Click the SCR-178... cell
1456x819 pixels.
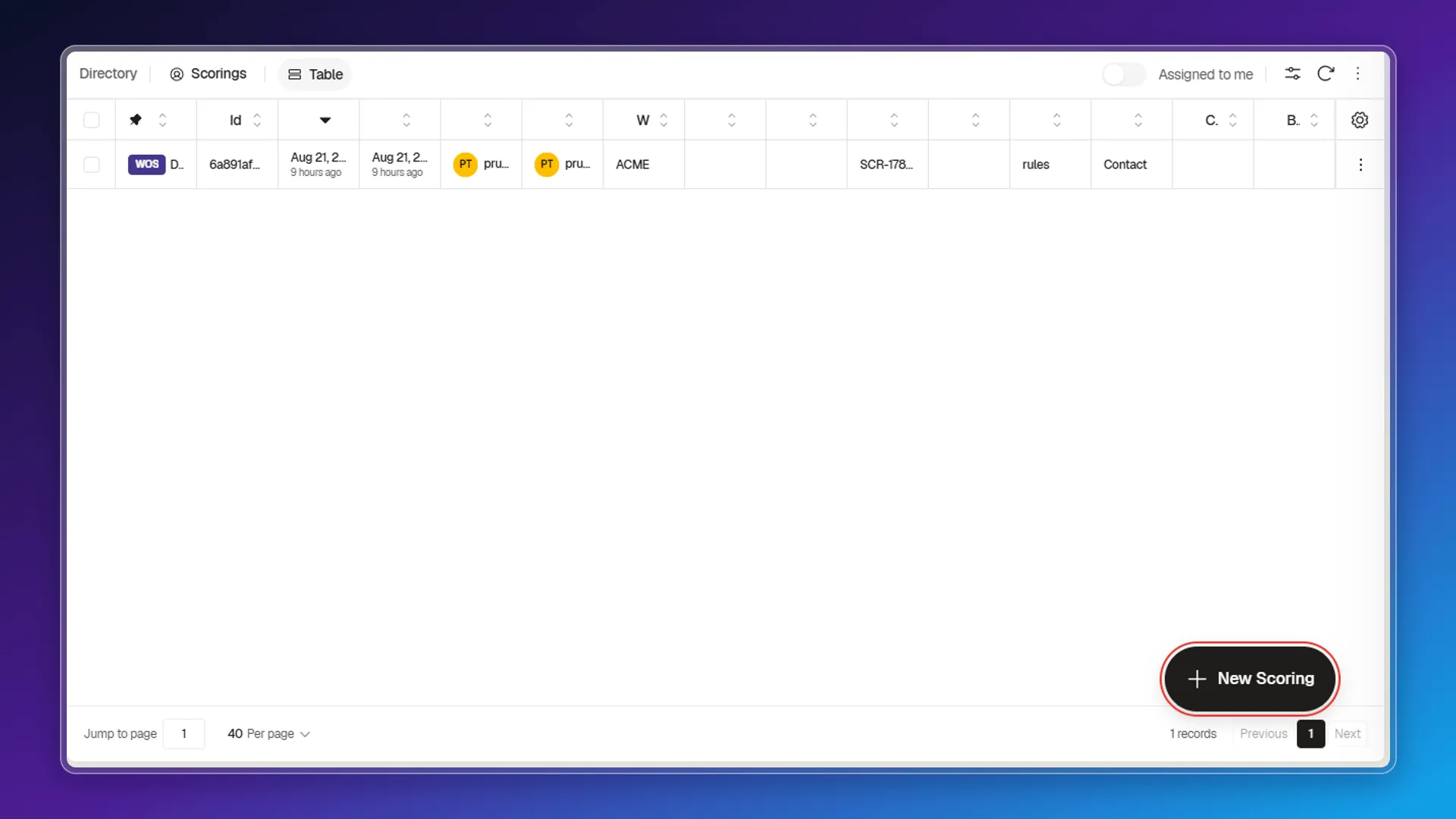(x=887, y=165)
